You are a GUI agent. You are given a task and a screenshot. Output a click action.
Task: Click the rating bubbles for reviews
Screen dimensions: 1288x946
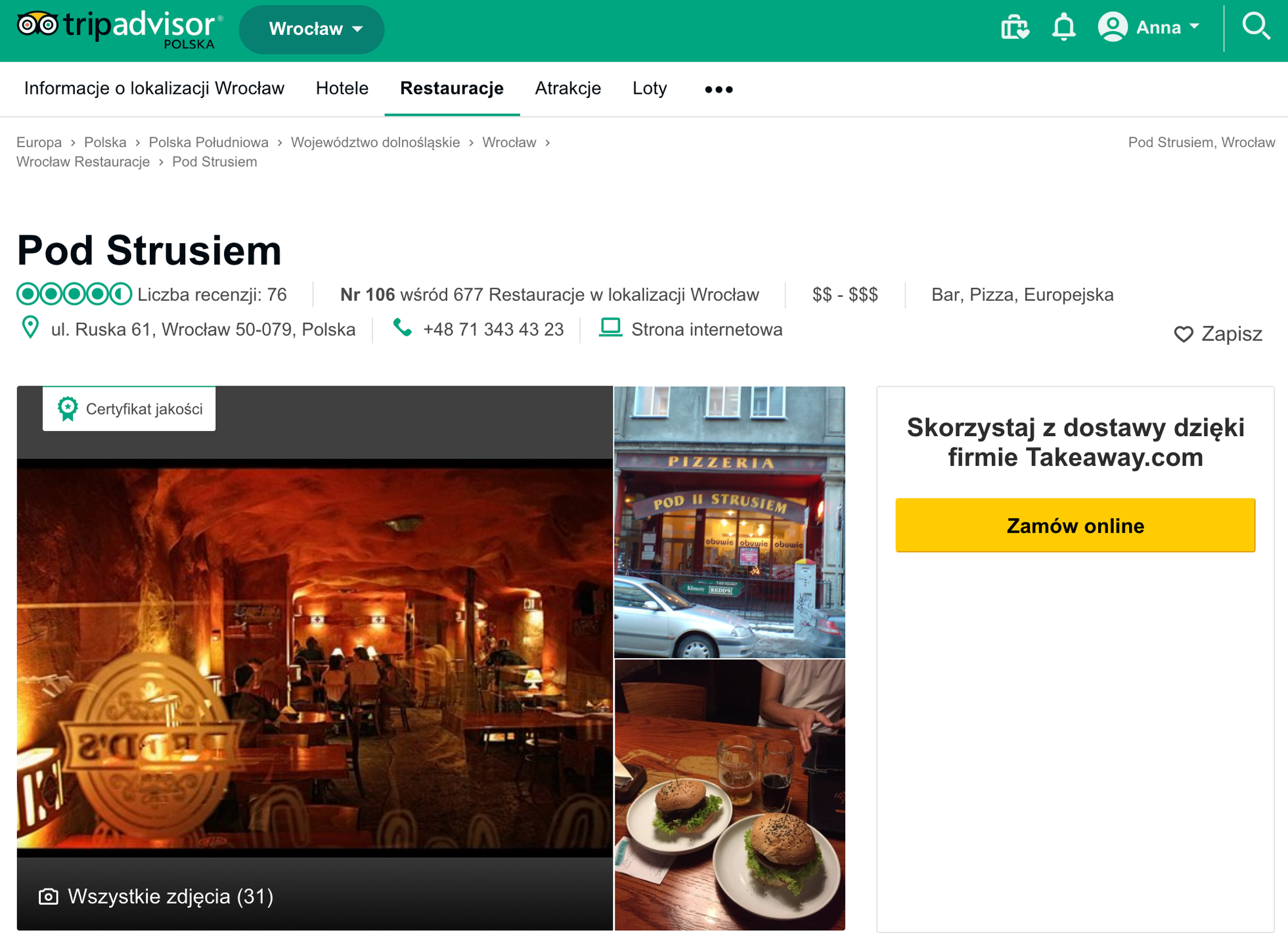click(x=74, y=294)
